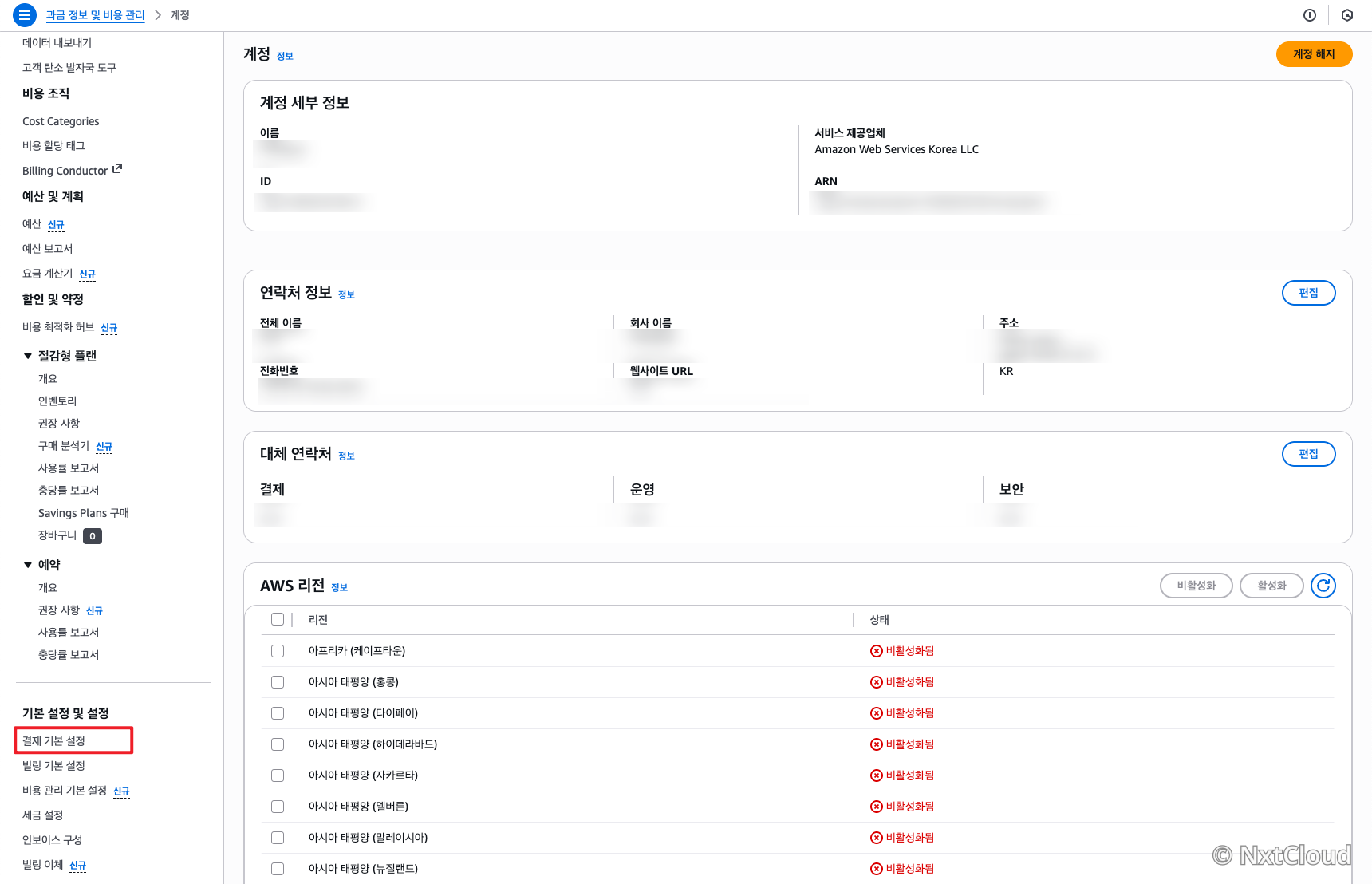Open 과금 정보 및 비용 관리 breadcrumb link

coord(95,15)
